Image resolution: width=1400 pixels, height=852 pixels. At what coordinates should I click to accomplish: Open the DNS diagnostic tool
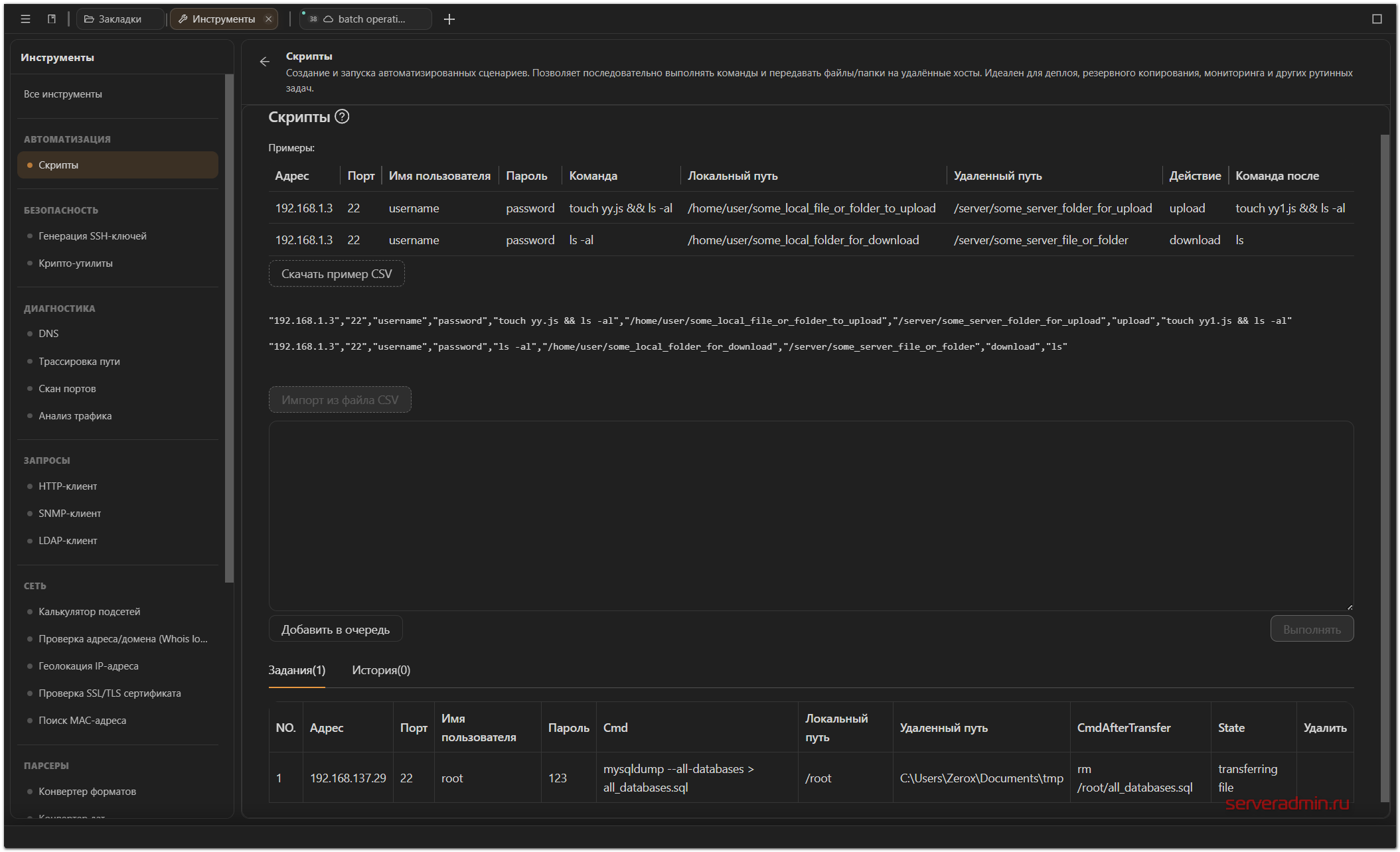(x=118, y=334)
